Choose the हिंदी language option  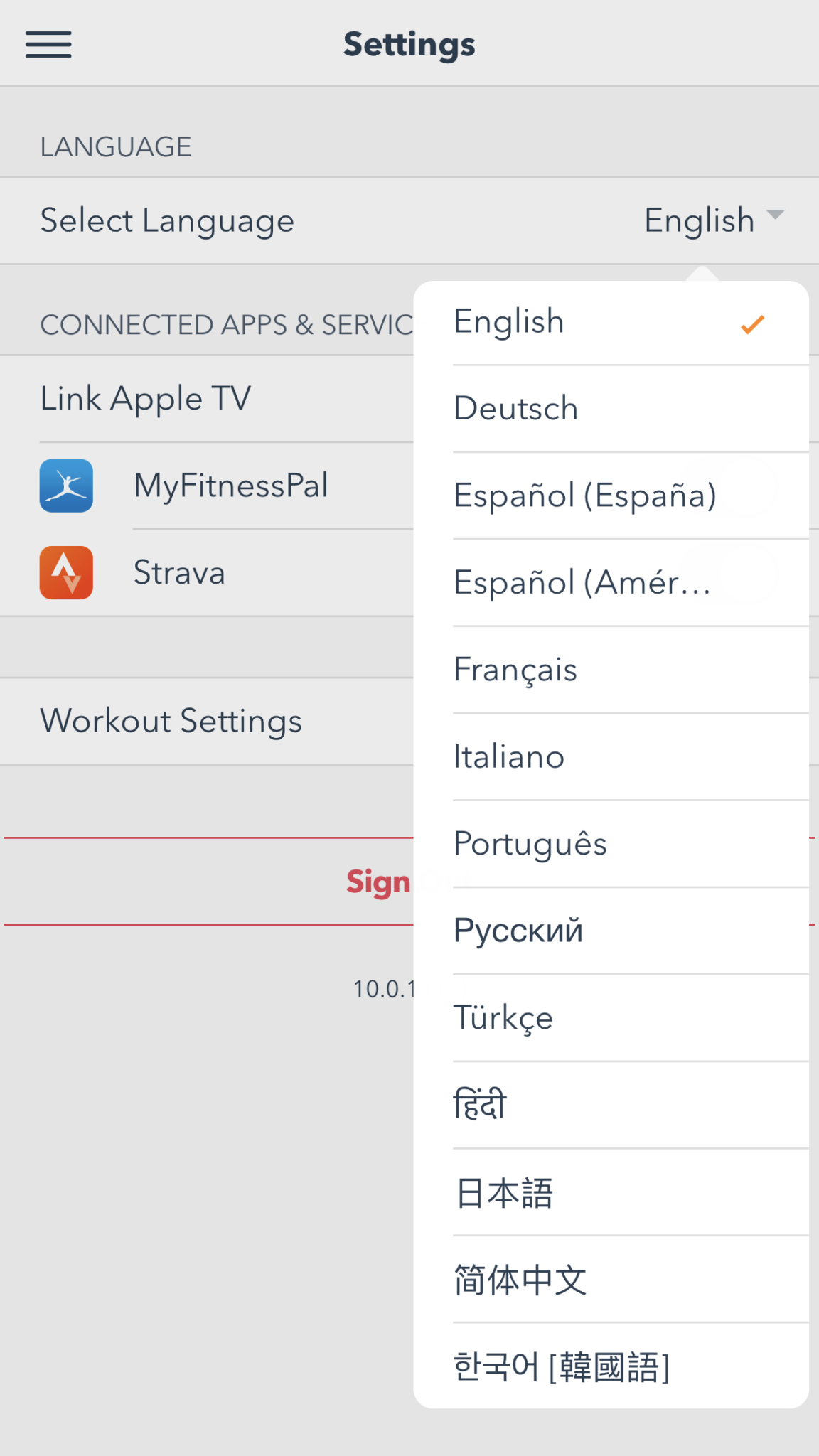[x=480, y=1105]
